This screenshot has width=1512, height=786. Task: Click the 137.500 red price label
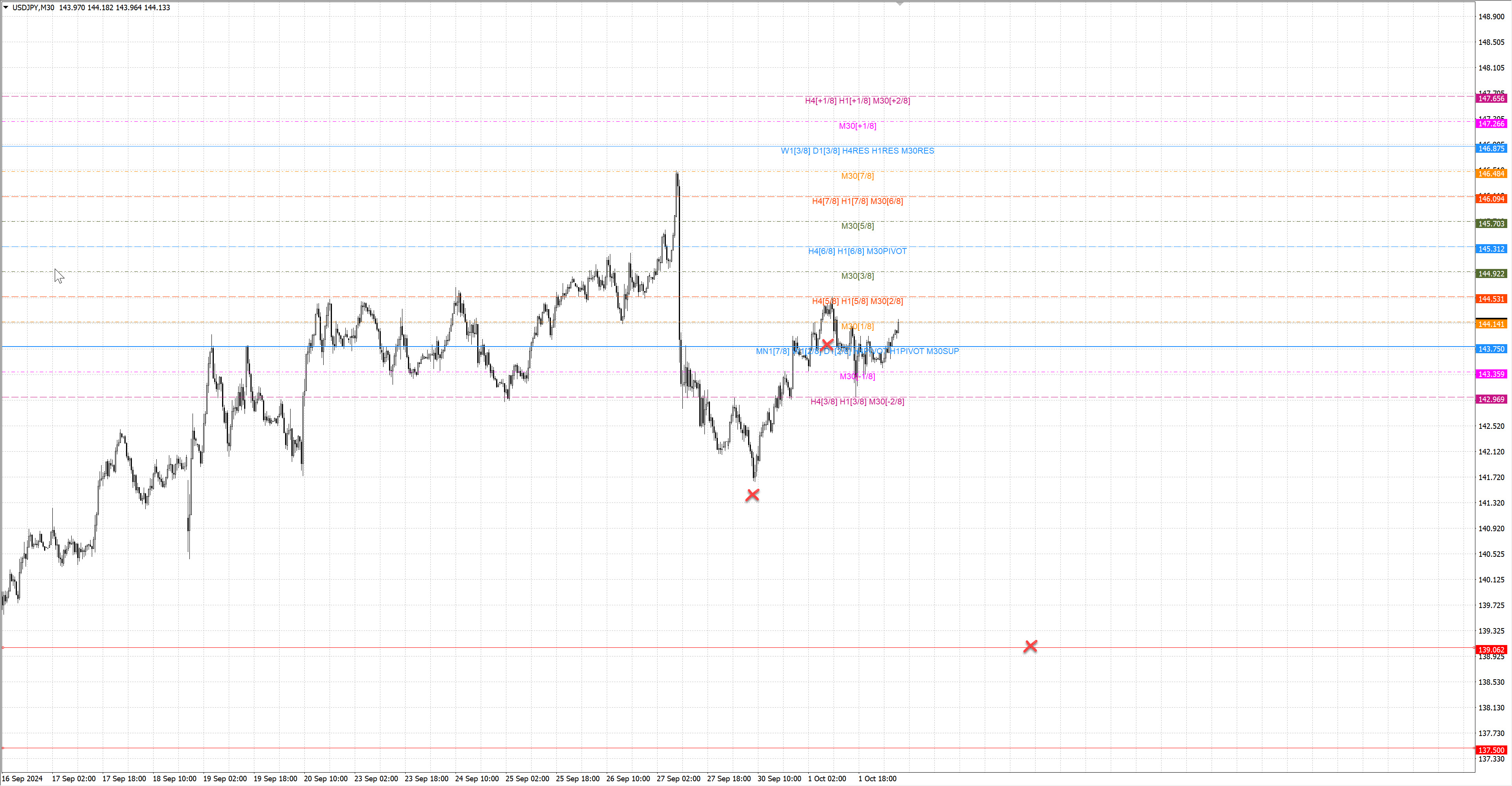pyautogui.click(x=1491, y=750)
